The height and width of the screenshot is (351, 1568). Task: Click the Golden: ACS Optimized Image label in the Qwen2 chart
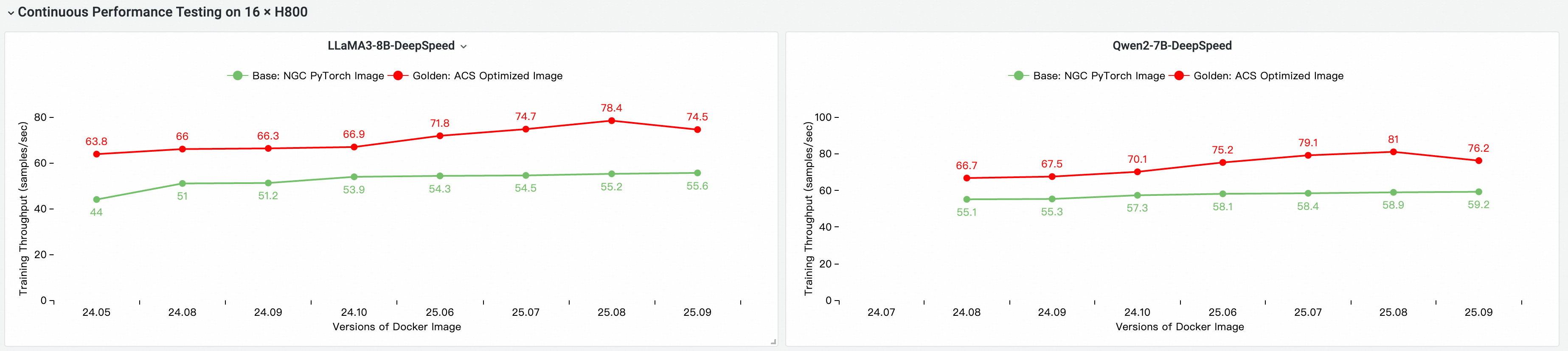click(x=1268, y=76)
